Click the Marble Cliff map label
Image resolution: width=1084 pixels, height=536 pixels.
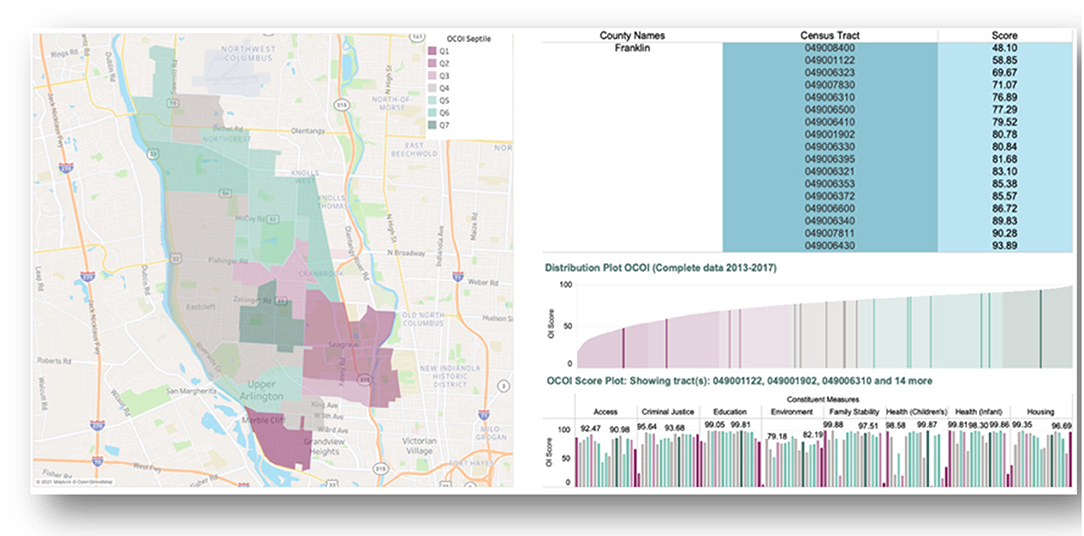point(262,421)
